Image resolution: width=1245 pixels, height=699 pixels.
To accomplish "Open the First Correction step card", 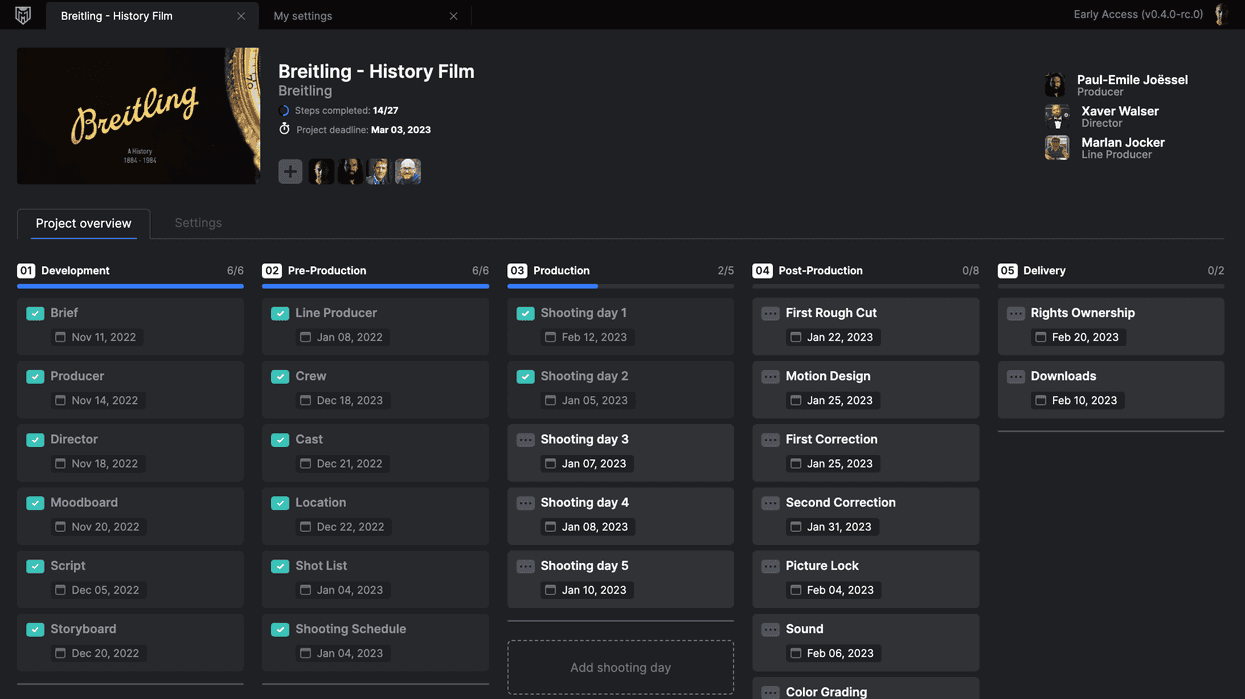I will (865, 452).
